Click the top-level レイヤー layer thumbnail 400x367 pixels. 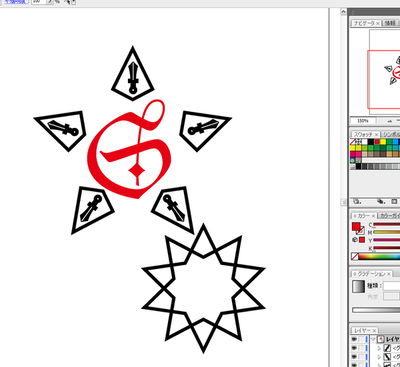coord(381,339)
